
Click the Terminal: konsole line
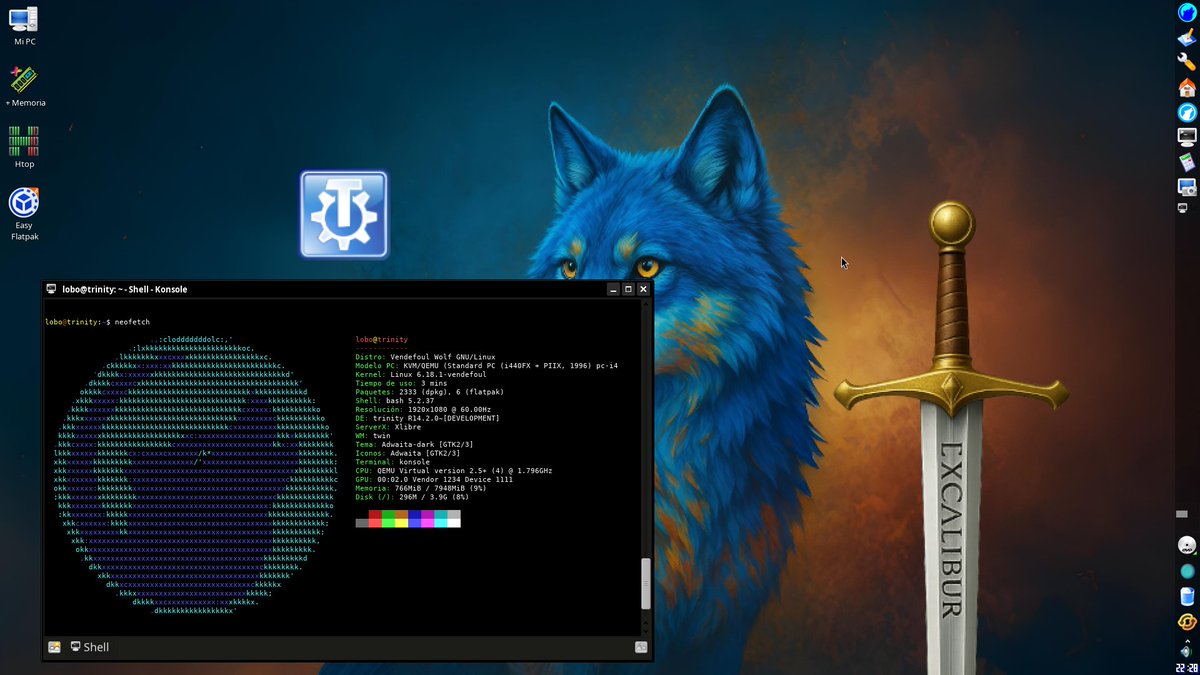pos(393,462)
